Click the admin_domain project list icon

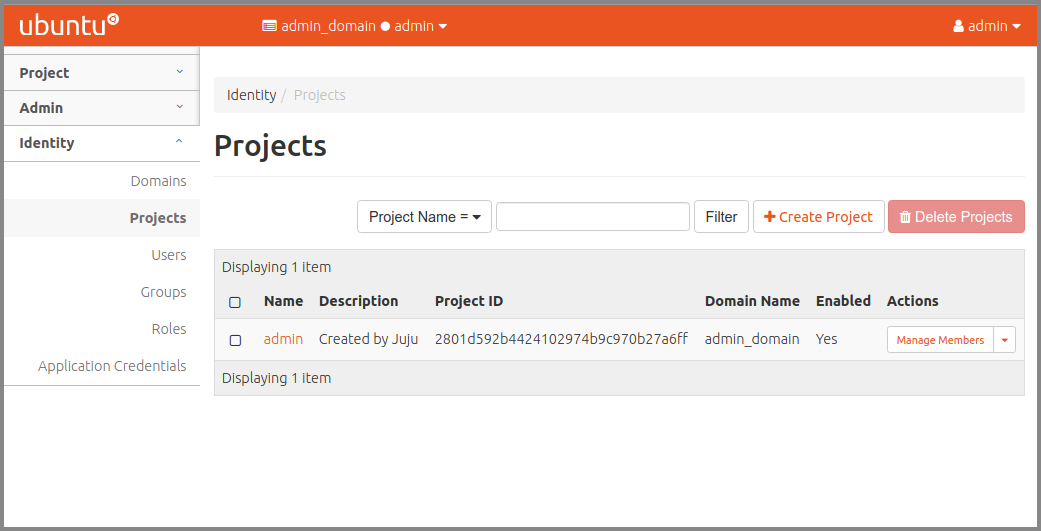269,26
